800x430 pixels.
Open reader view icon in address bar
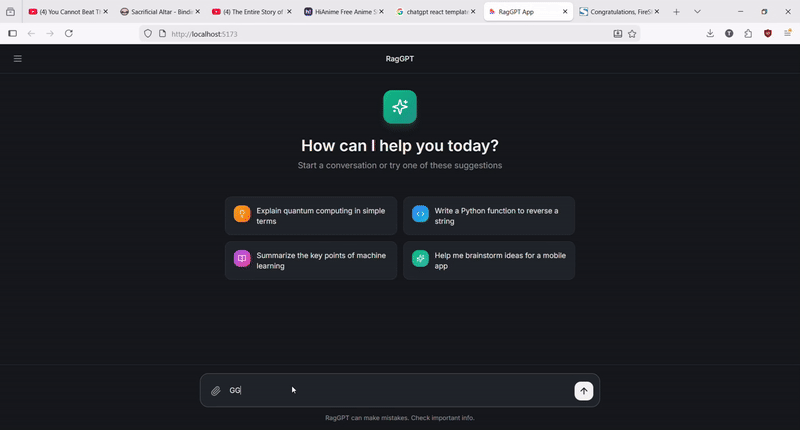617,34
